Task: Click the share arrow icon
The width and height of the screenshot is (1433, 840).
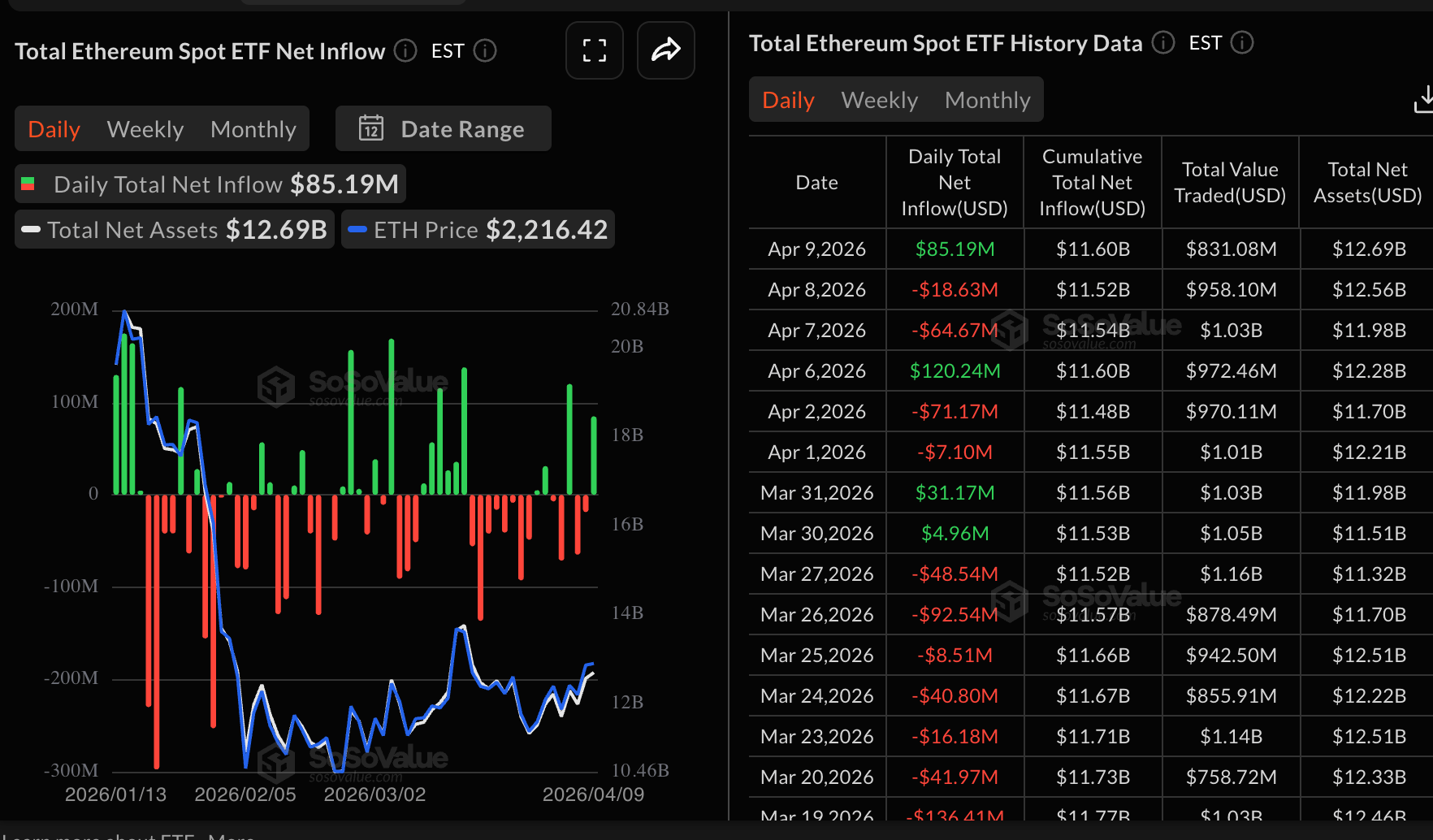Action: point(665,50)
